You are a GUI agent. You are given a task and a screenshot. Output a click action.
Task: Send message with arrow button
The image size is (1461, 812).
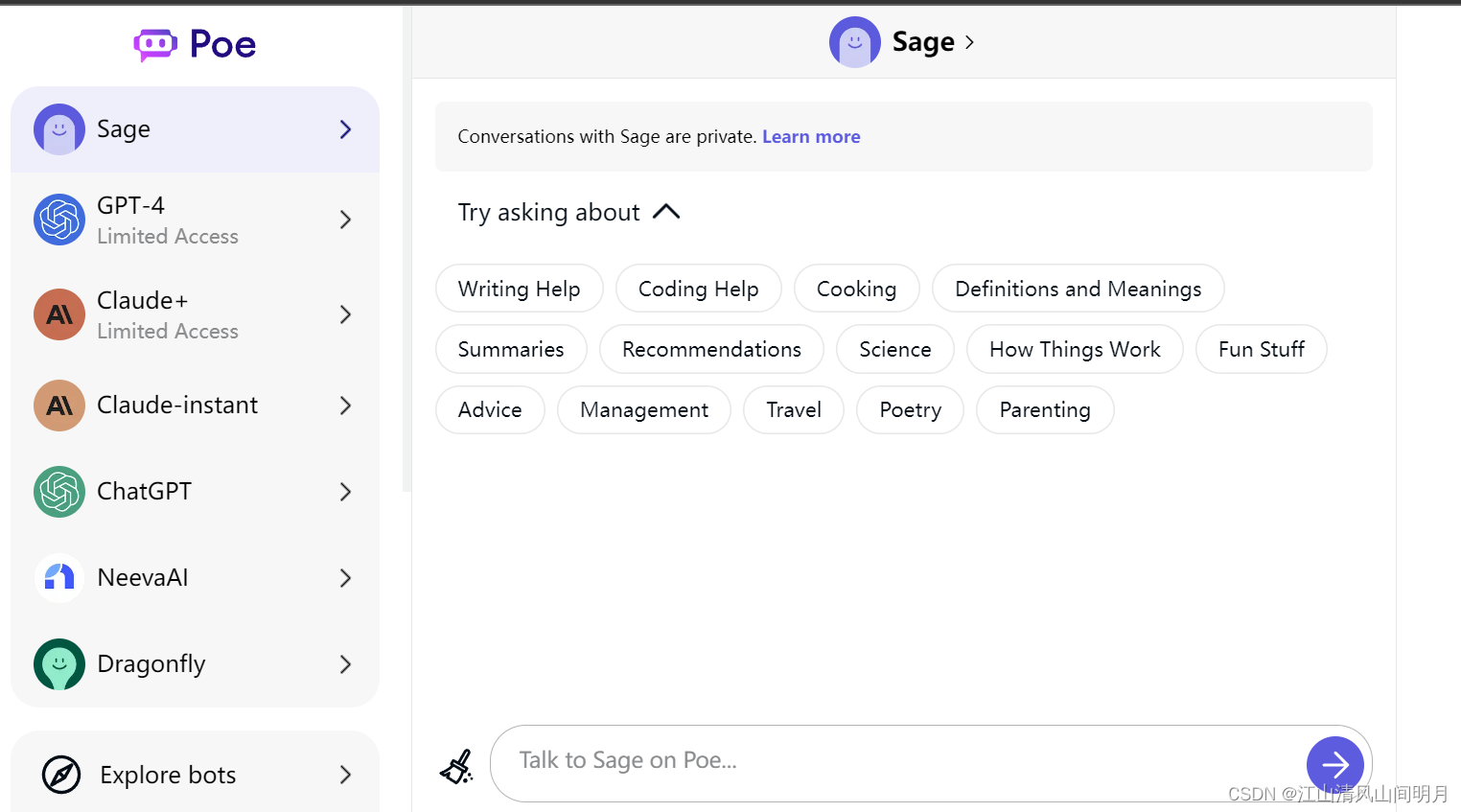point(1335,765)
